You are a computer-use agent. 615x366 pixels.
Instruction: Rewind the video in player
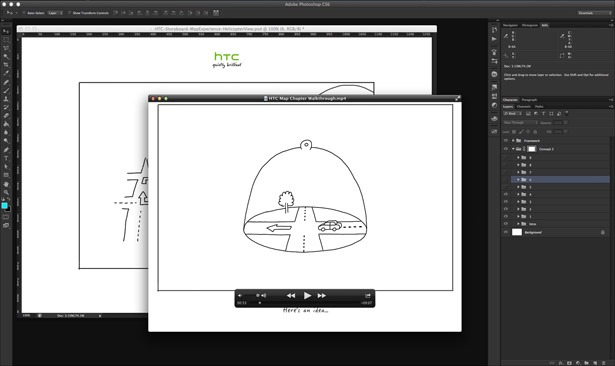click(x=291, y=295)
